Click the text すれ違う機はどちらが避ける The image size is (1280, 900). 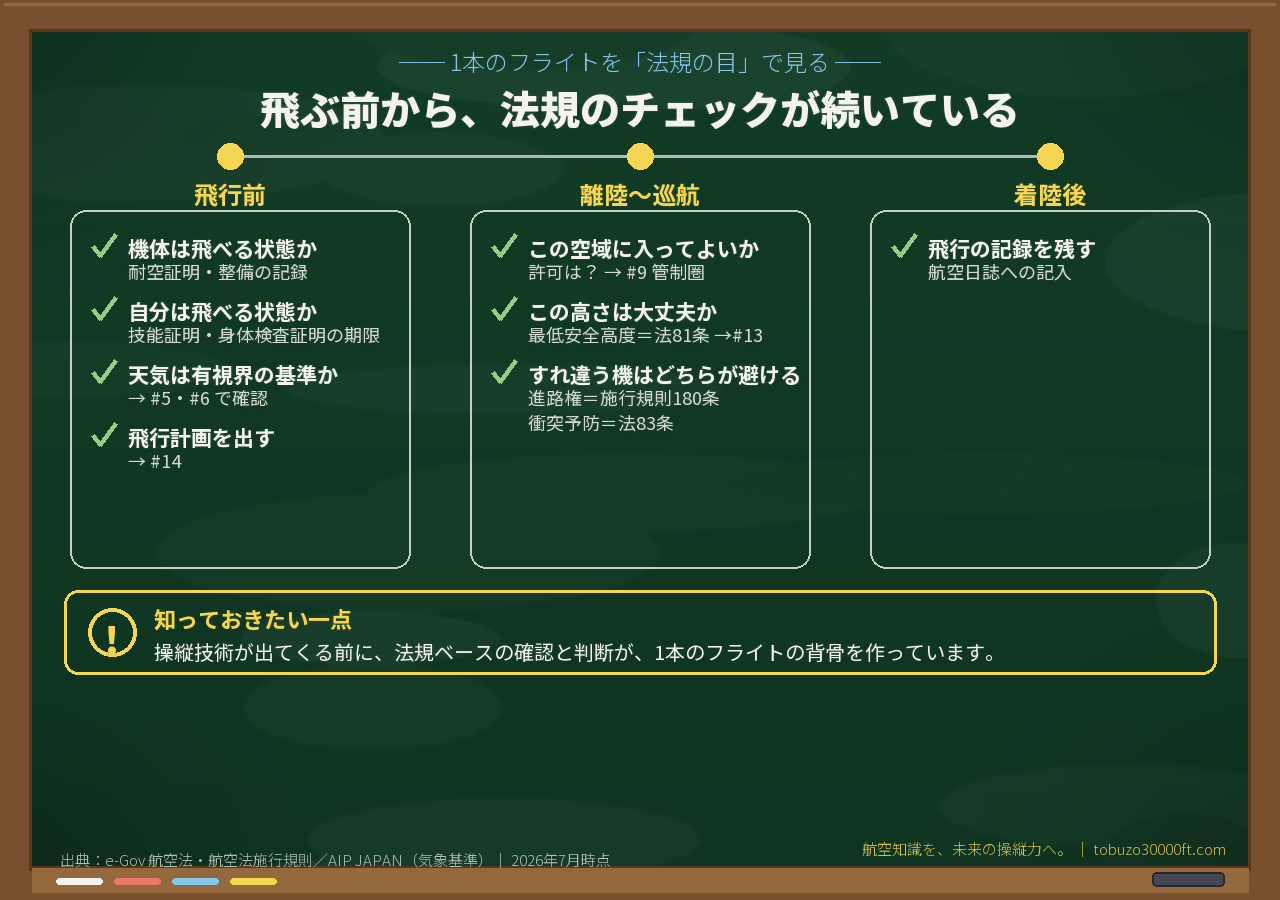(665, 375)
